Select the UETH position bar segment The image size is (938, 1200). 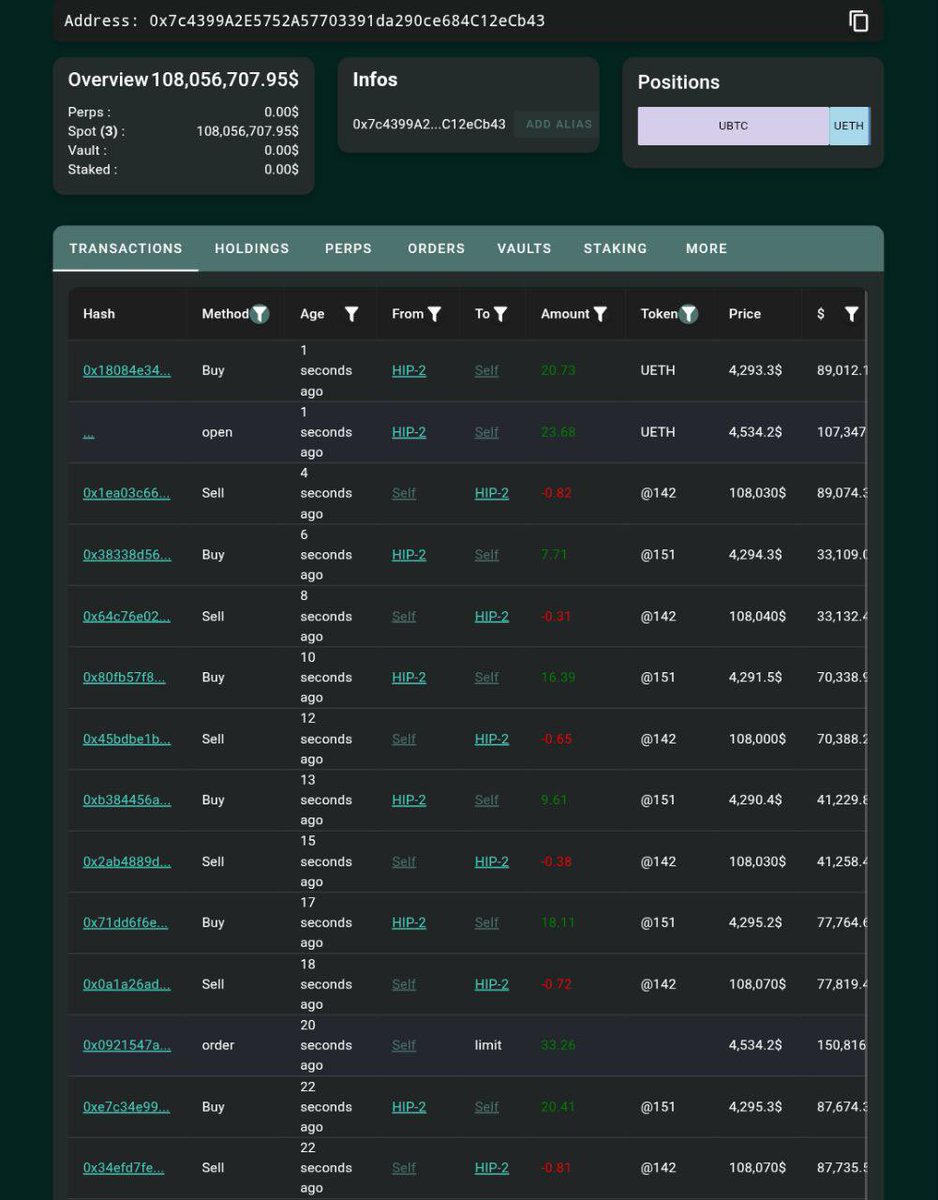click(x=849, y=126)
